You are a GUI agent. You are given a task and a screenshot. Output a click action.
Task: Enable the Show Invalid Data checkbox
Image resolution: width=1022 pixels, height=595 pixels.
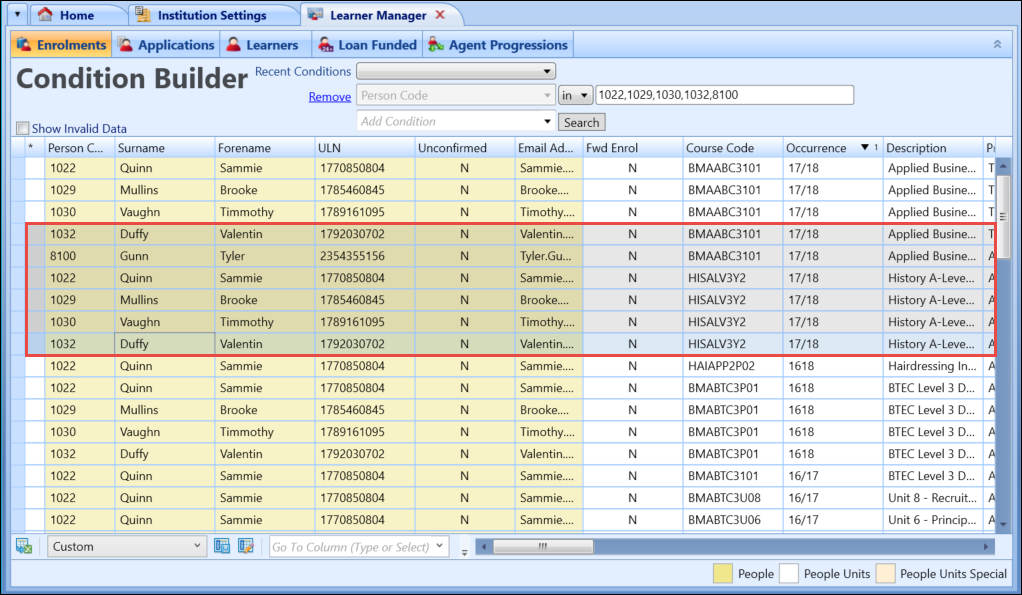tap(23, 128)
